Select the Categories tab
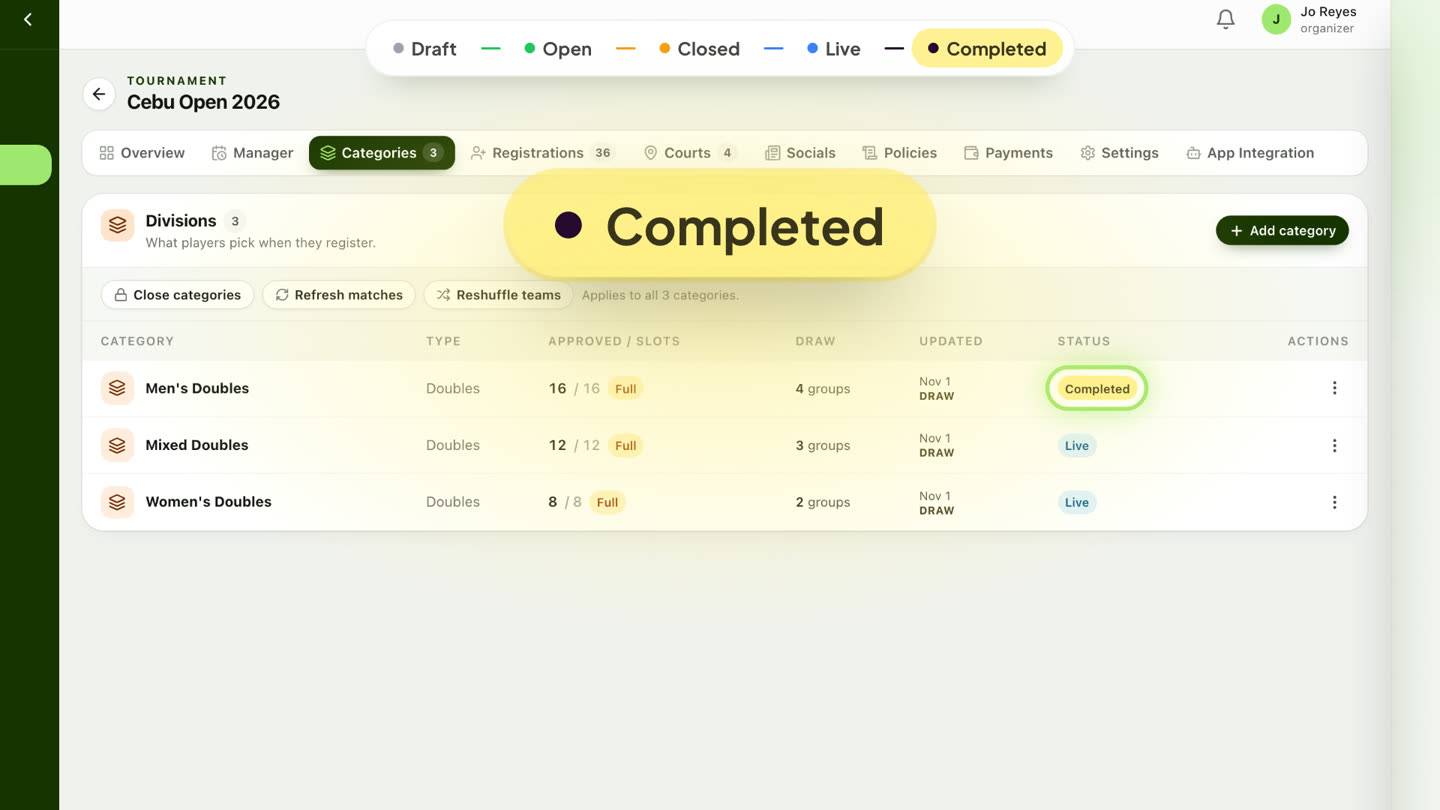This screenshot has width=1440, height=810. [382, 153]
